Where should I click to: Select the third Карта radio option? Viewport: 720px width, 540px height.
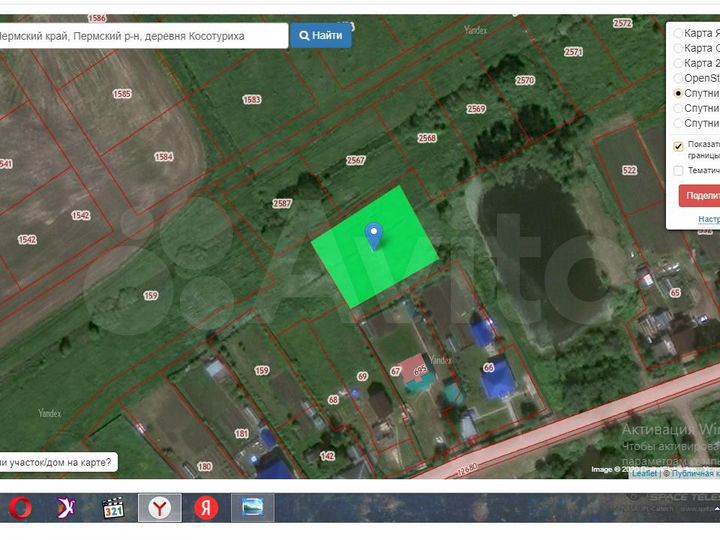point(678,63)
